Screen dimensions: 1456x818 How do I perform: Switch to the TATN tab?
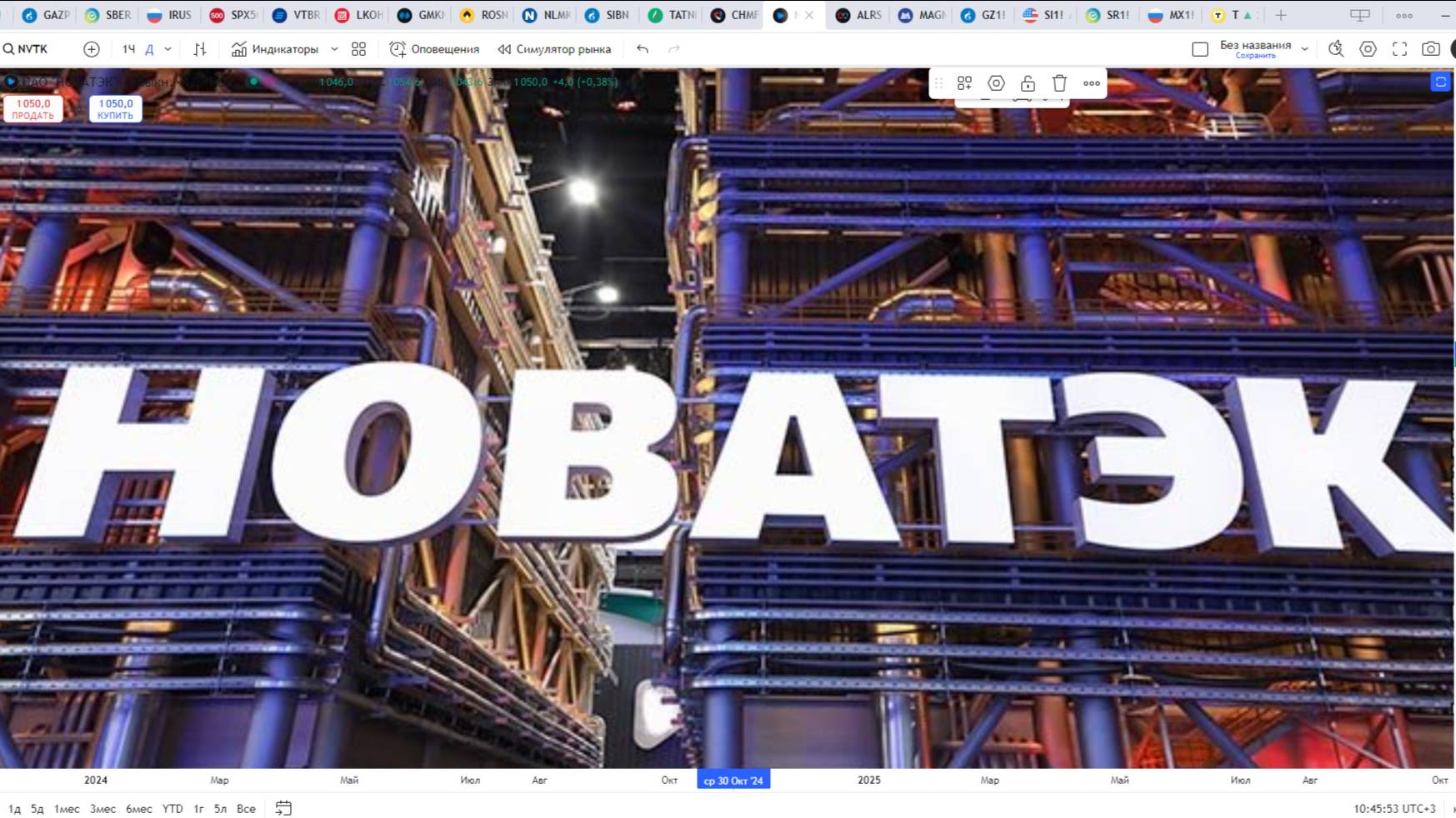coord(670,15)
